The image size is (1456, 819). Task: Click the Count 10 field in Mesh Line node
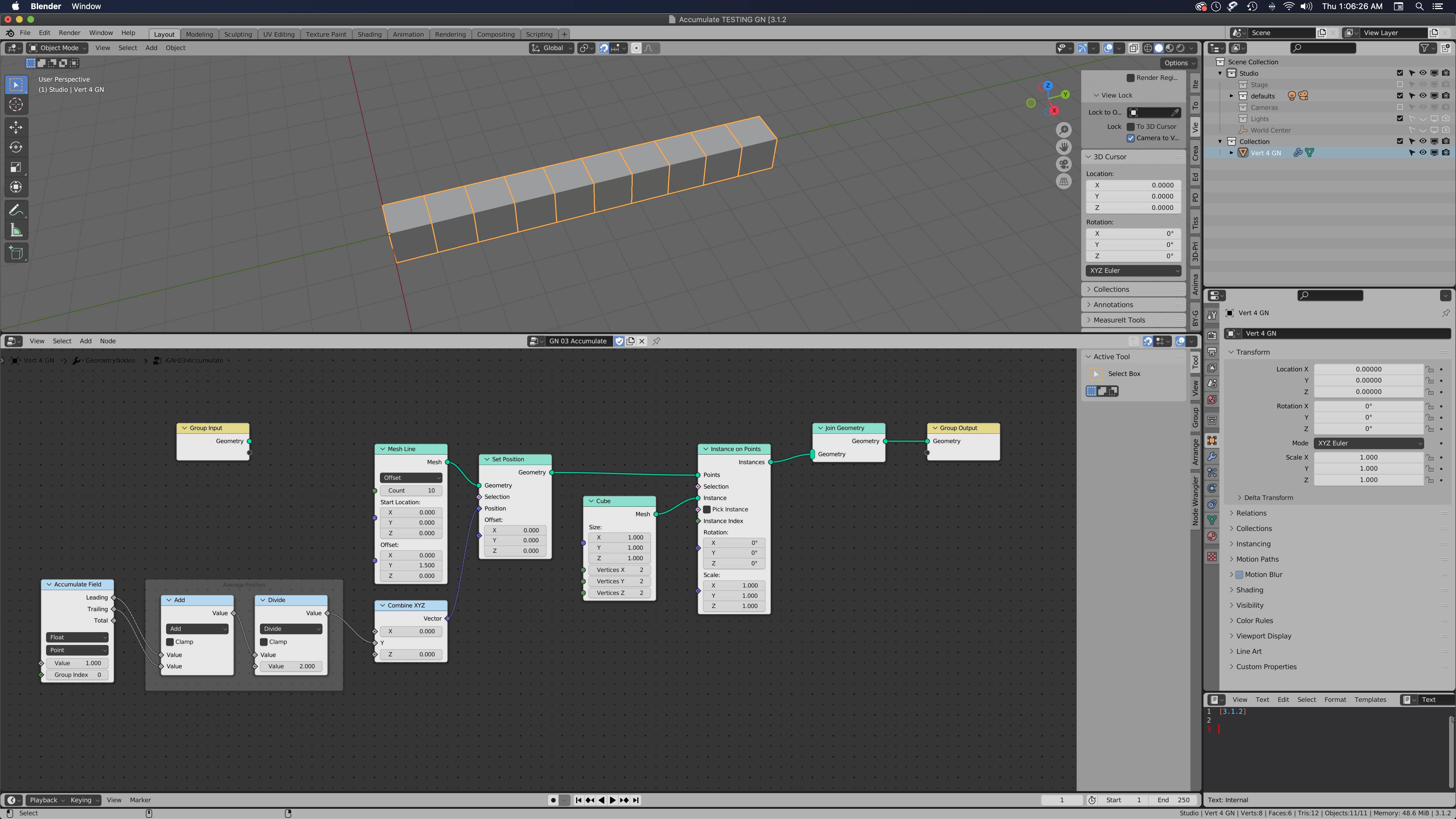pyautogui.click(x=411, y=491)
